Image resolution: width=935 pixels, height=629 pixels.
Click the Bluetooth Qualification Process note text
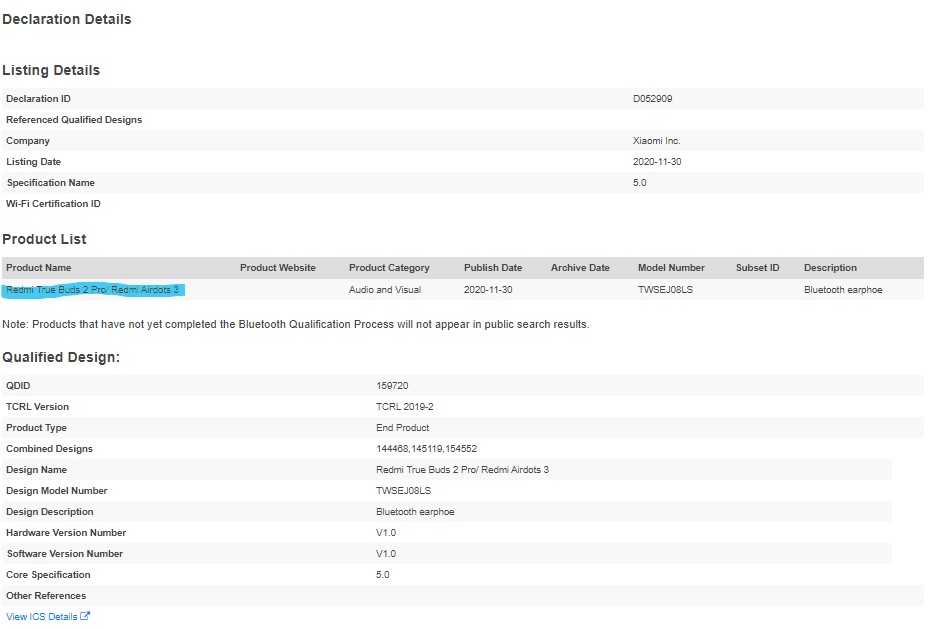(296, 324)
